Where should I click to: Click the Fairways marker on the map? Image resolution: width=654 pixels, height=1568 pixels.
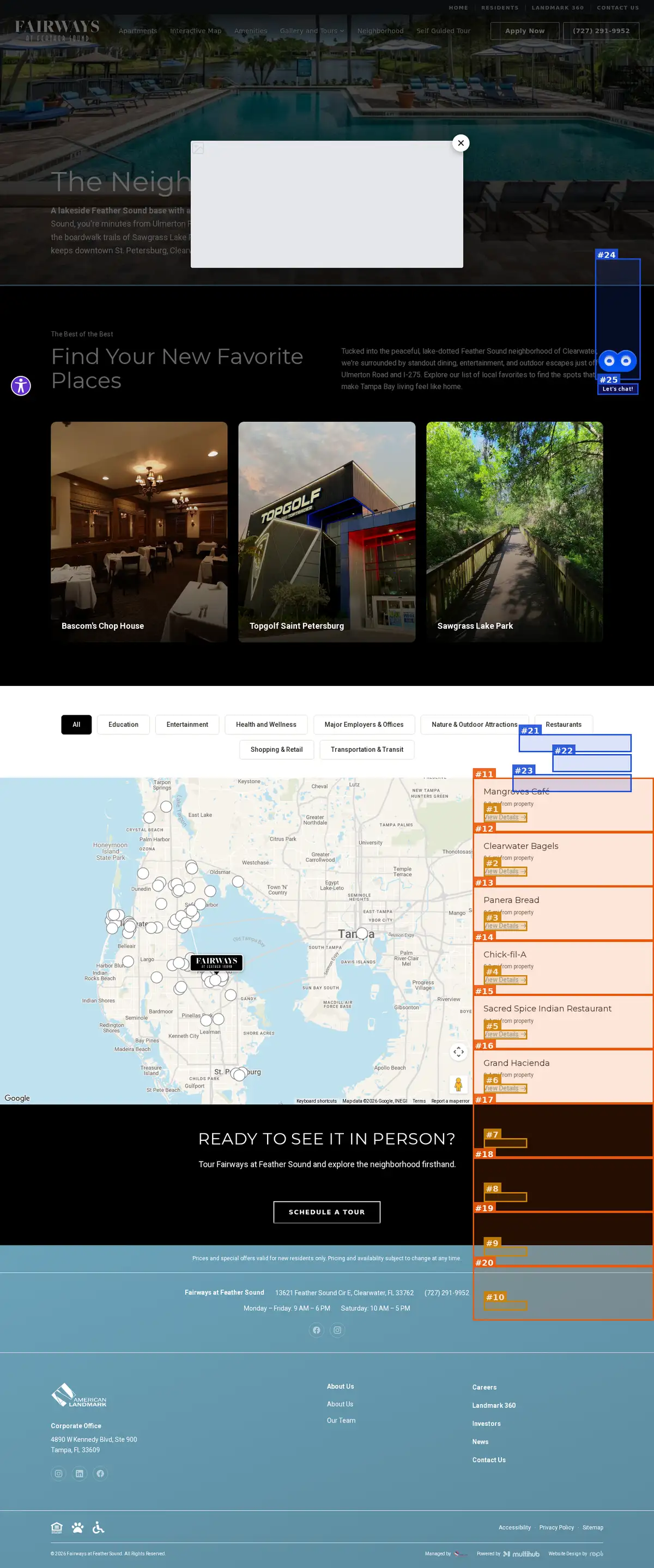[217, 962]
